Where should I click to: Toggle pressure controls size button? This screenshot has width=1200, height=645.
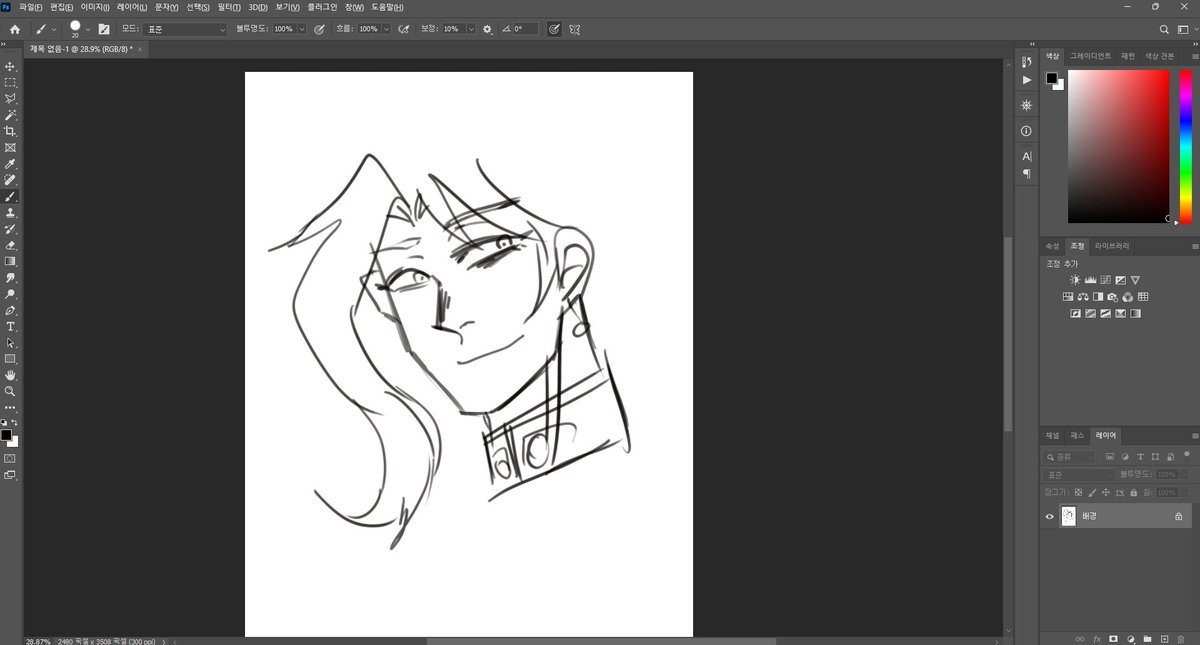pos(554,29)
